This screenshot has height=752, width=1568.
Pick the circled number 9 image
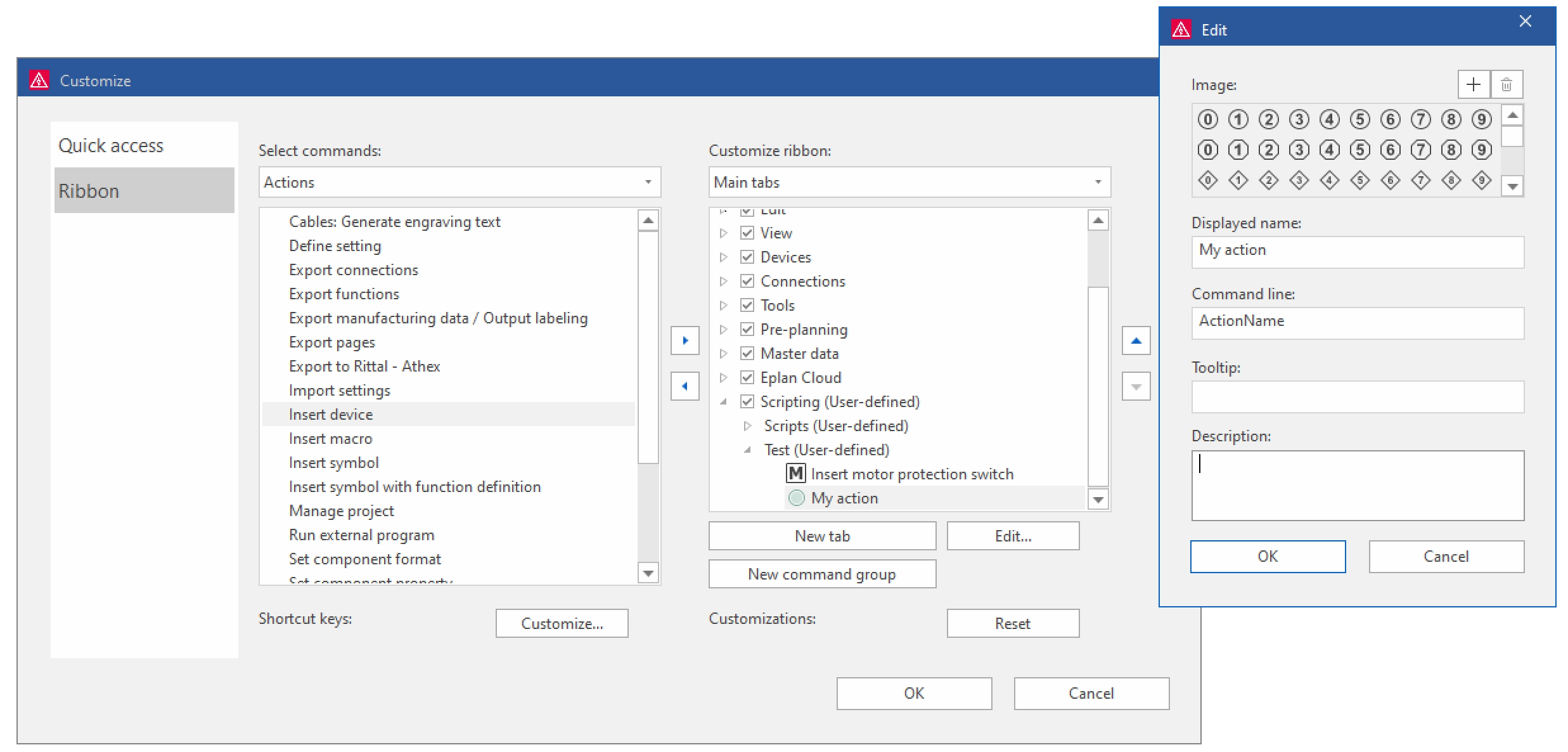point(1482,119)
